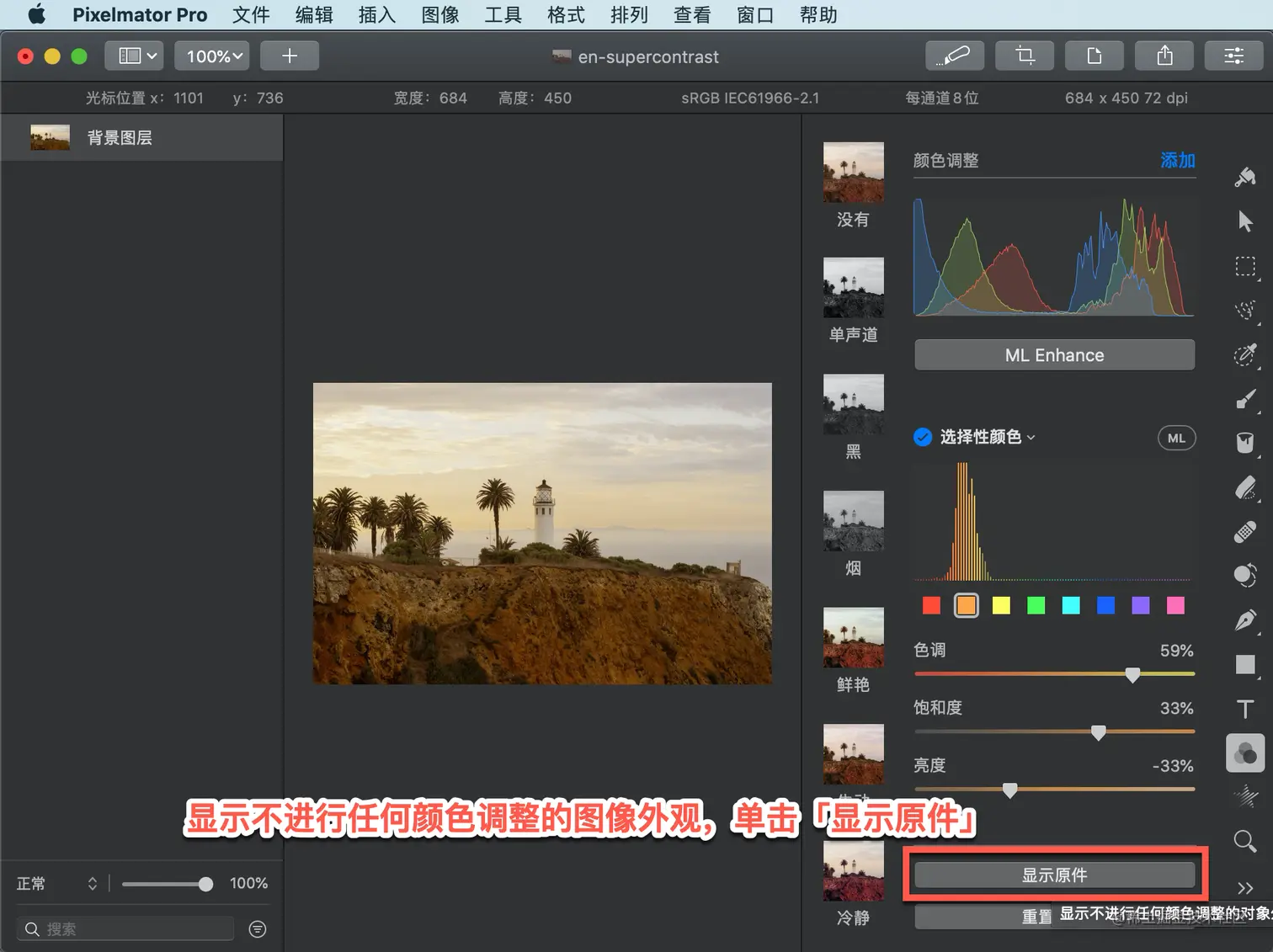Click the 搜索 layer search field
The height and width of the screenshot is (952, 1273).
pyautogui.click(x=125, y=928)
